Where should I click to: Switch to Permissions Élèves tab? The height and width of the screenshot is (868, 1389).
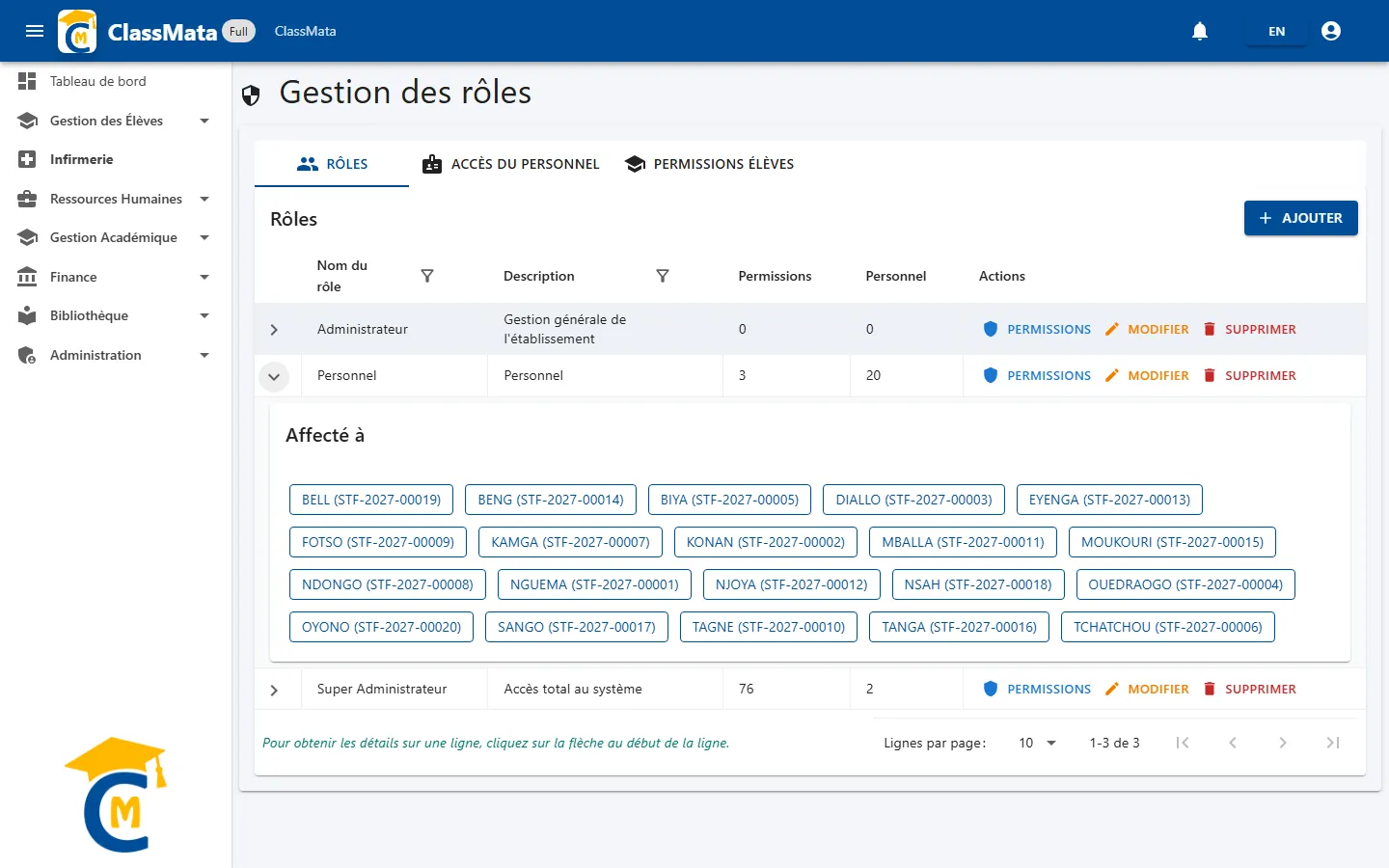click(709, 164)
